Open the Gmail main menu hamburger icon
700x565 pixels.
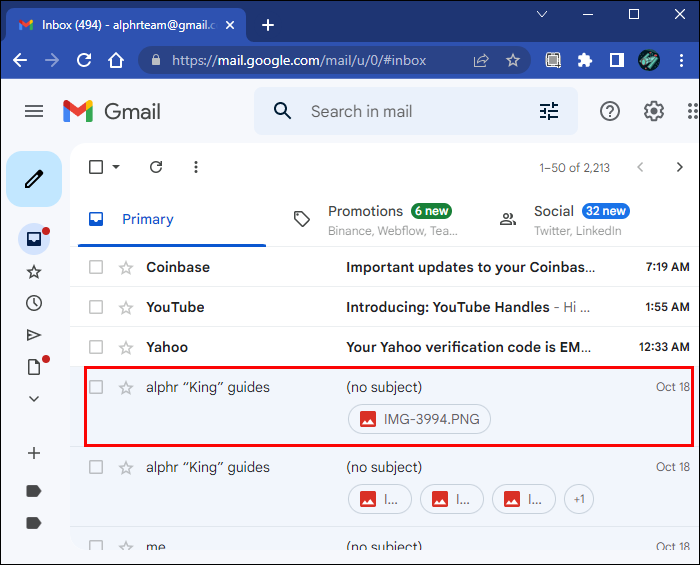(34, 111)
